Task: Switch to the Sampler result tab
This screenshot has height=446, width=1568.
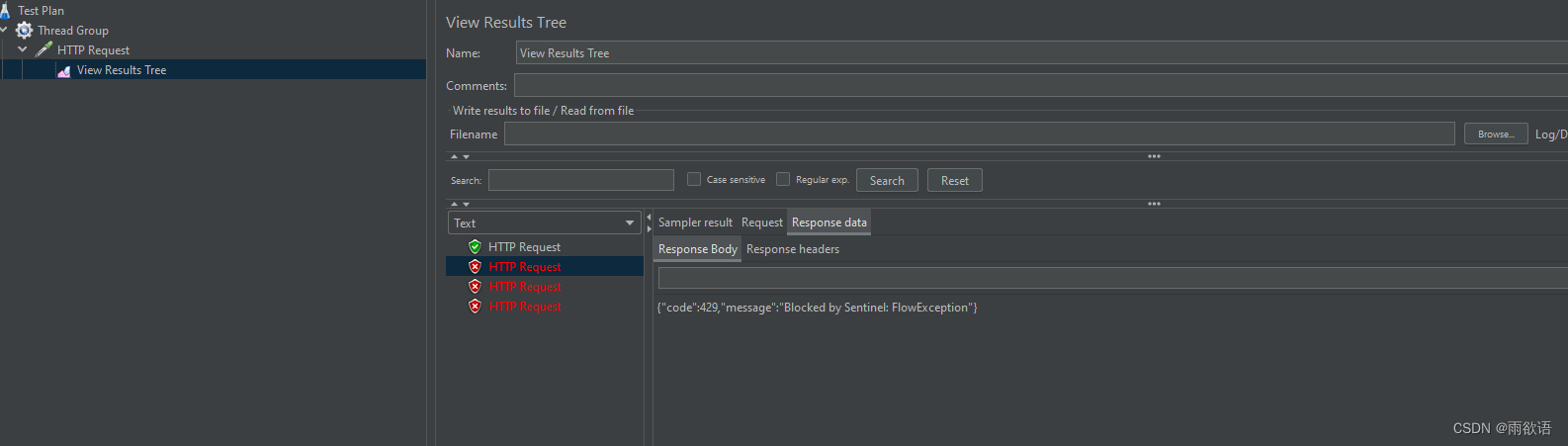Action: (695, 223)
